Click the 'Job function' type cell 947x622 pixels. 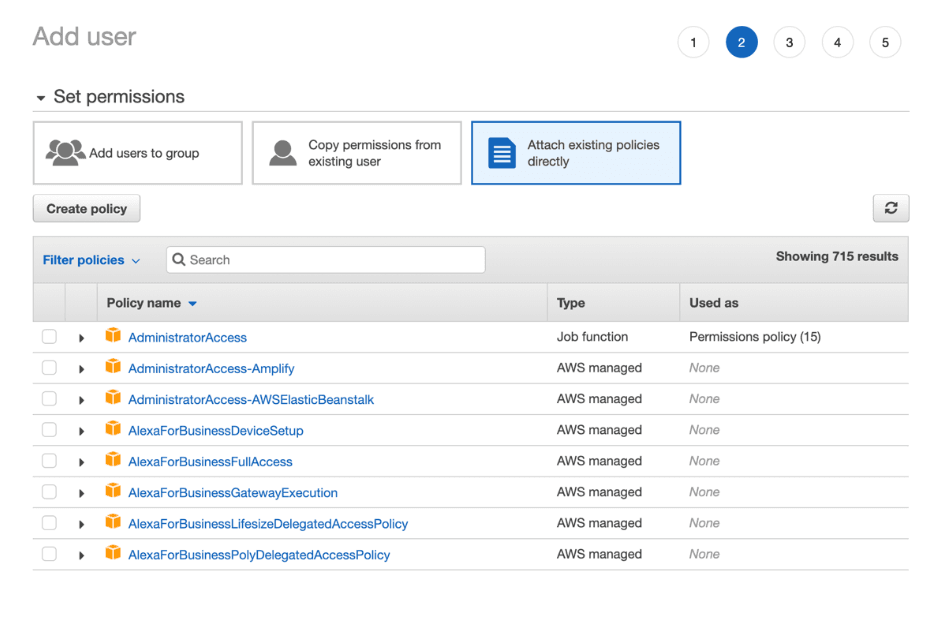592,336
